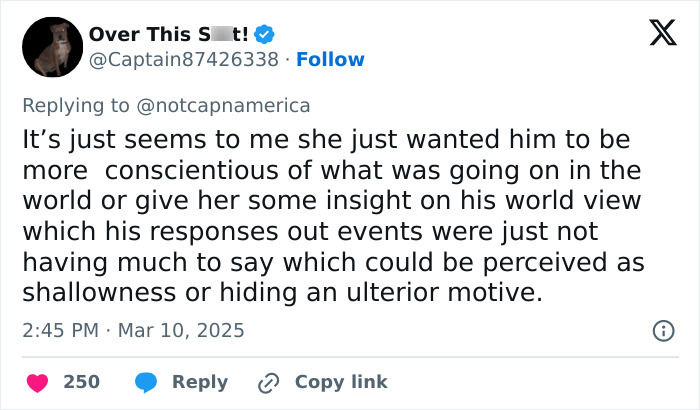Click the blue verified badge
Image resolution: width=700 pixels, height=410 pixels.
coord(265,34)
